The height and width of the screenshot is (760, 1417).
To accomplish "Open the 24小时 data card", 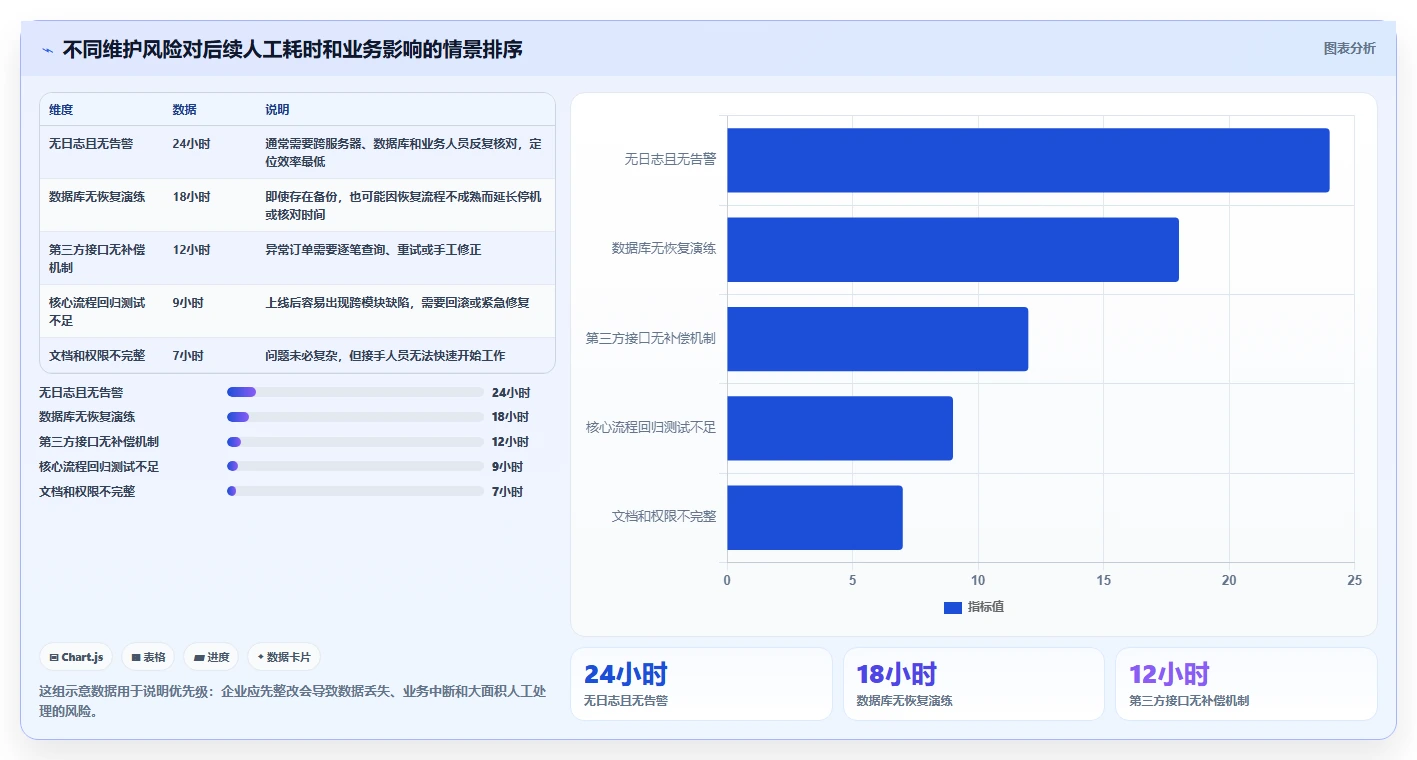I will [701, 684].
